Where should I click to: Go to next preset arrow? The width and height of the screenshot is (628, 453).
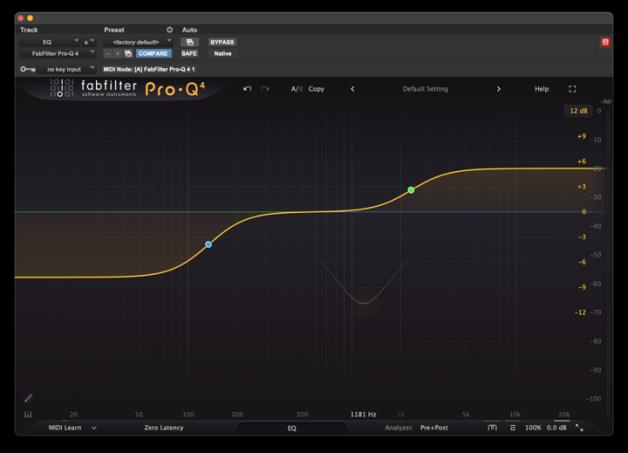pyautogui.click(x=499, y=89)
